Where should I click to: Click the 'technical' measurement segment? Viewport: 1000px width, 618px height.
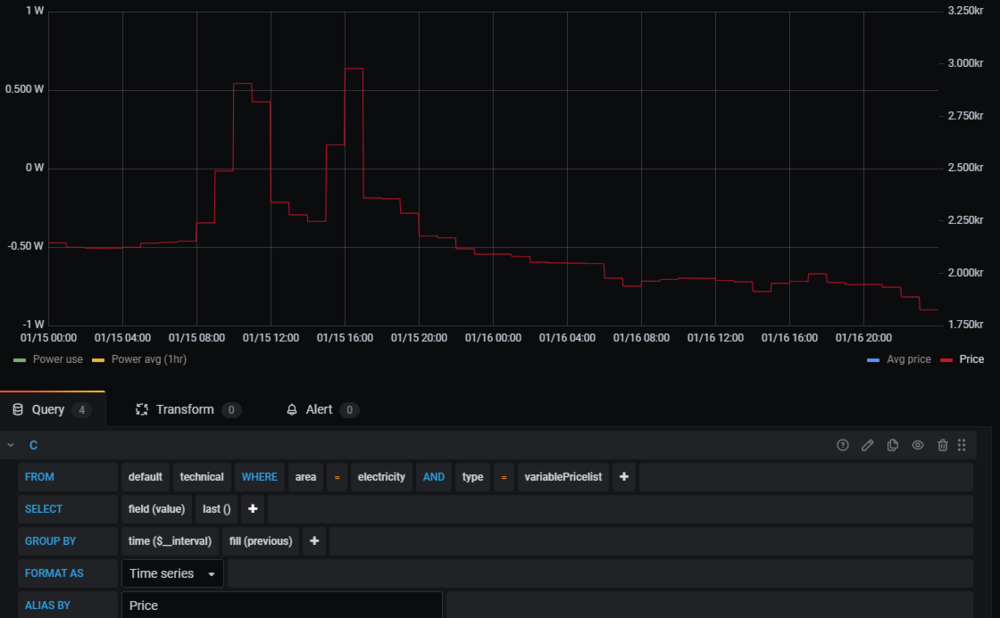point(202,477)
